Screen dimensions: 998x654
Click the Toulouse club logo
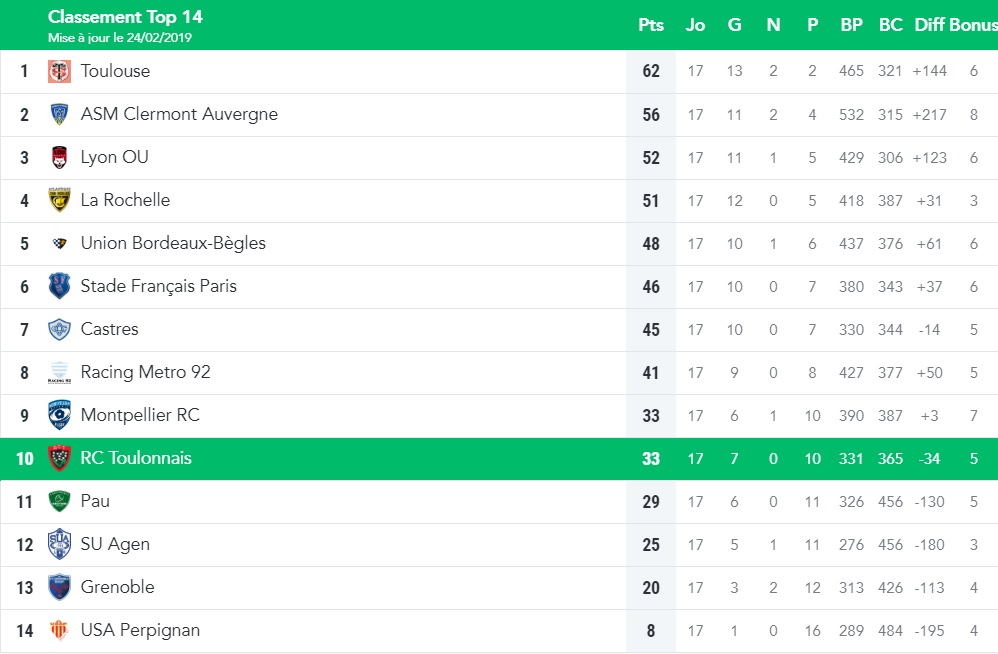coord(59,71)
